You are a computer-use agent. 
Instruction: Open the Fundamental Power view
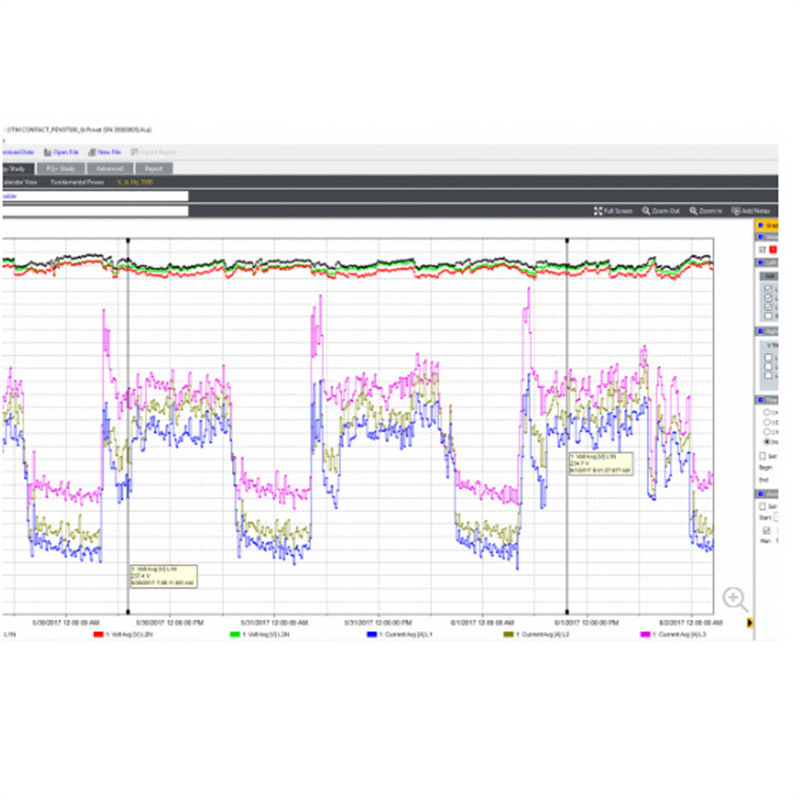click(x=78, y=182)
